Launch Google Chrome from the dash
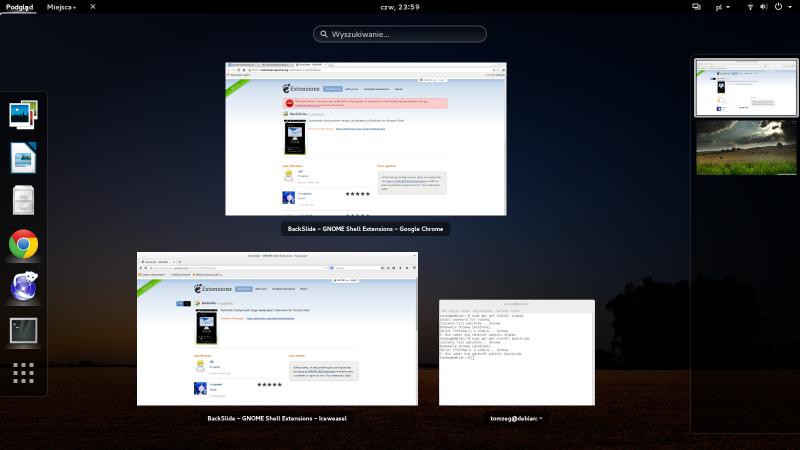Image resolution: width=800 pixels, height=450 pixels. (23, 244)
